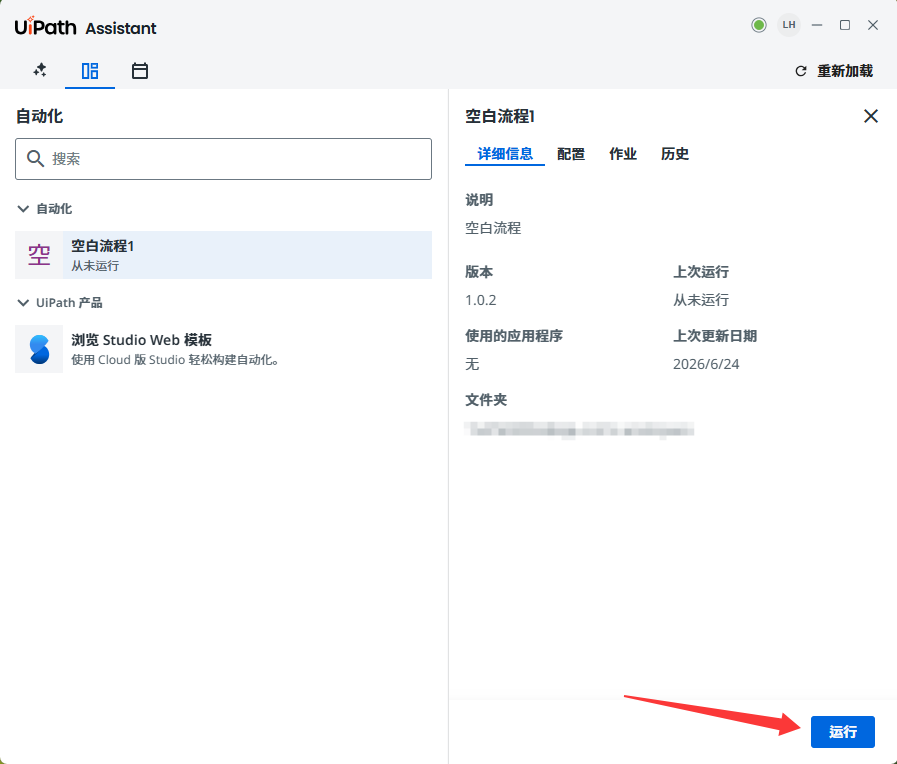Open 浏览 Studio Web 模板 entry
The height and width of the screenshot is (764, 897).
pyautogui.click(x=223, y=349)
